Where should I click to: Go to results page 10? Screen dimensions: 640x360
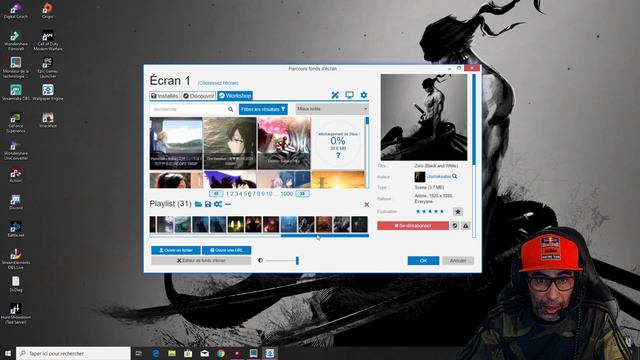tap(269, 193)
